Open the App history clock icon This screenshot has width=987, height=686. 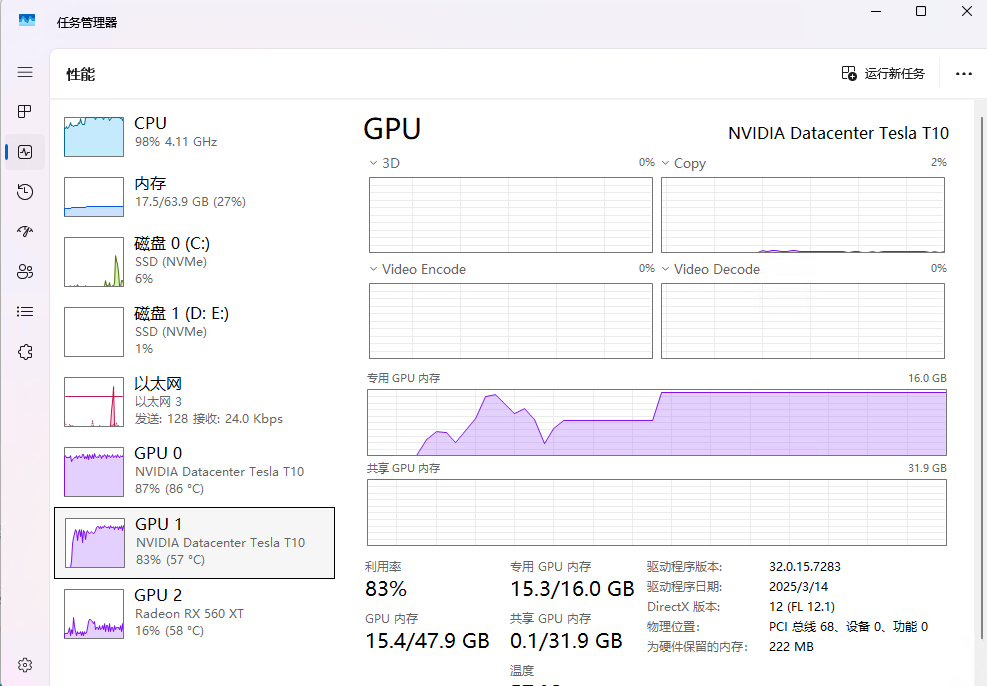tap(25, 191)
